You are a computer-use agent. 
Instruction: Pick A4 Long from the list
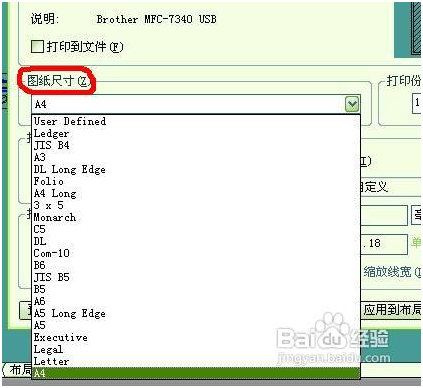pos(196,193)
